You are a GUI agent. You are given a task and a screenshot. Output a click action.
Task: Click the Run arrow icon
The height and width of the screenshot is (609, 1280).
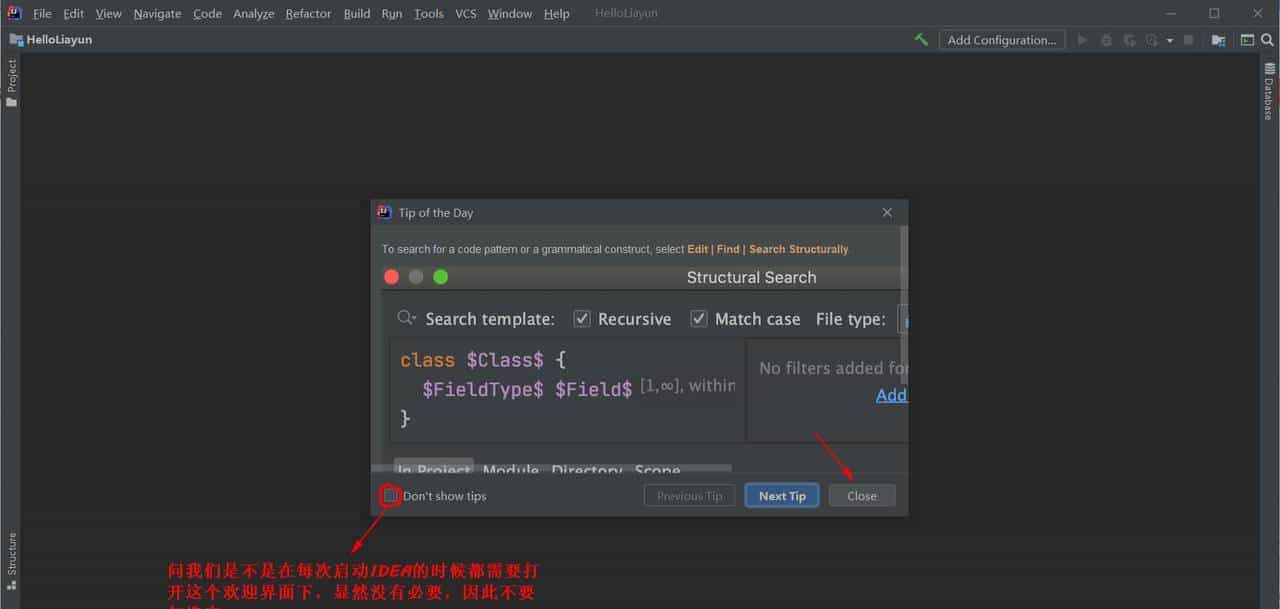1083,39
